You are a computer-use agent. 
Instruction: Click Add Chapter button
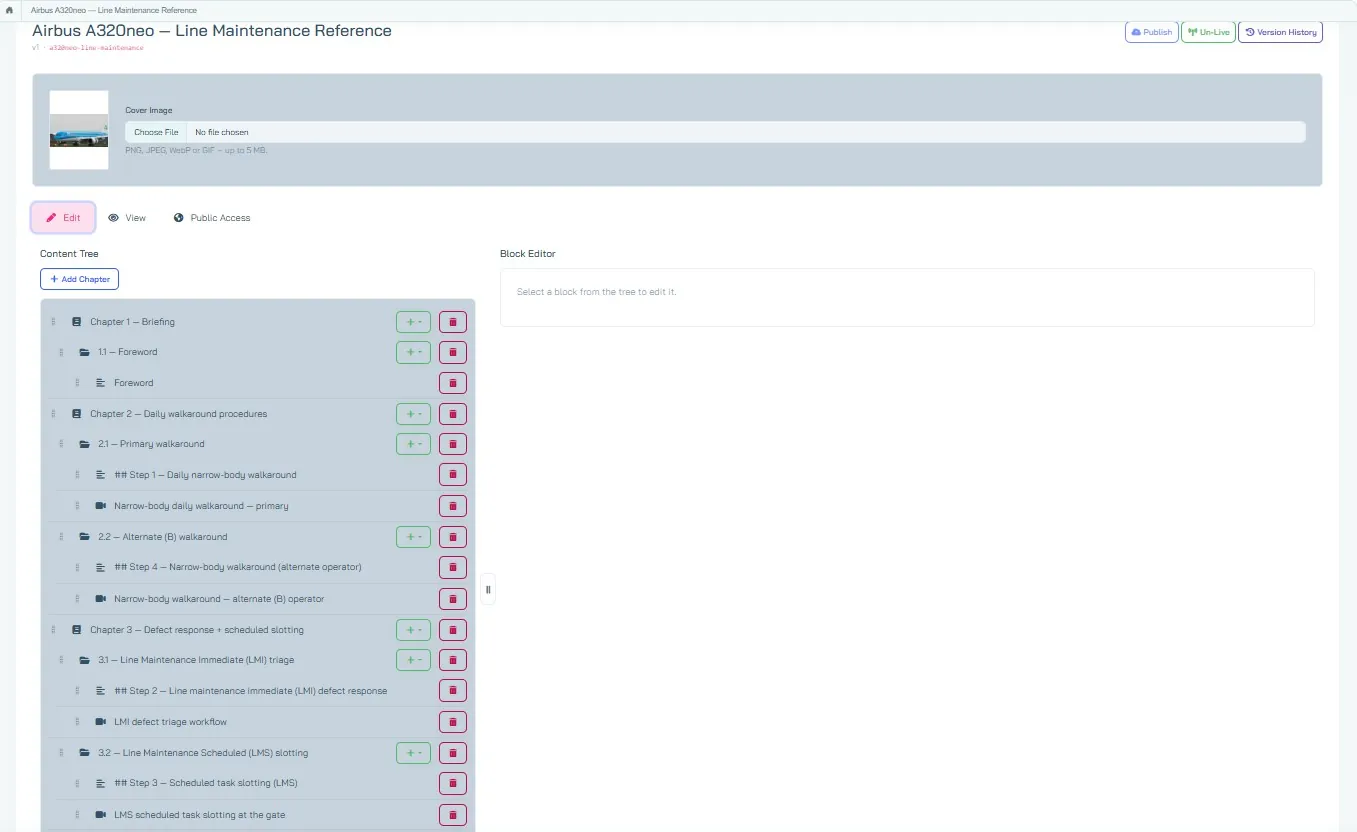80,279
